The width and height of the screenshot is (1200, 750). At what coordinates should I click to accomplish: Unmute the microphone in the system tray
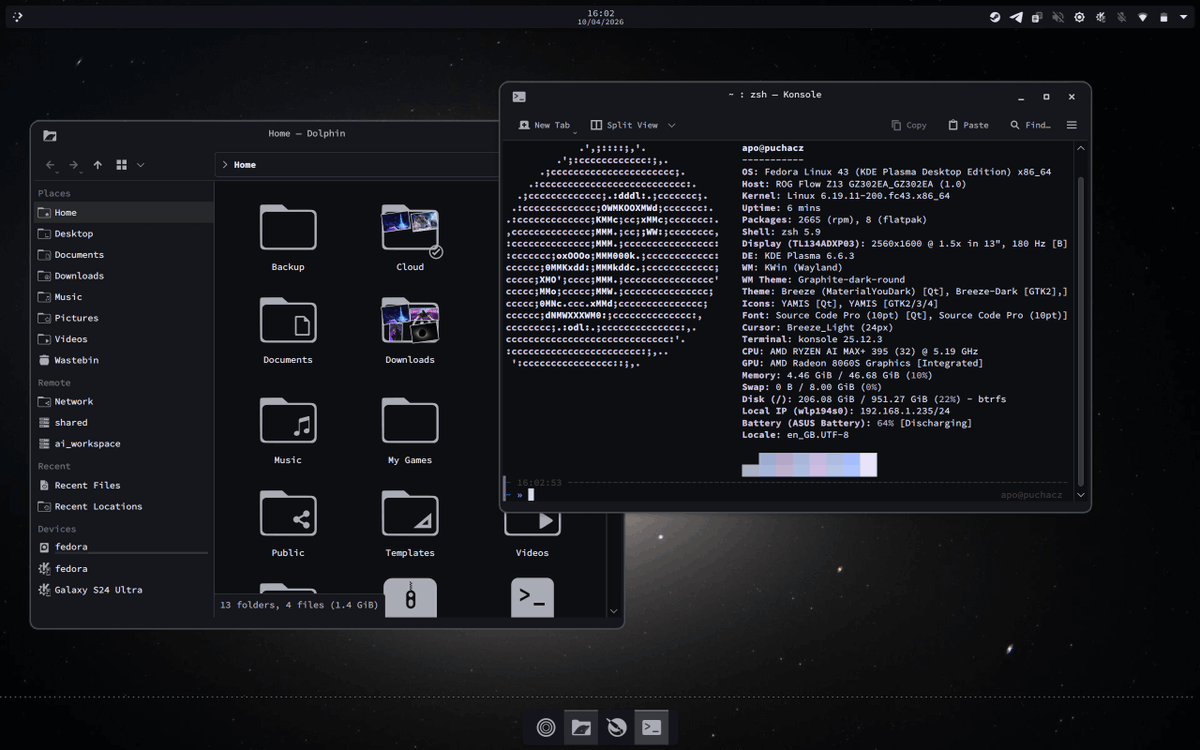click(x=1122, y=17)
